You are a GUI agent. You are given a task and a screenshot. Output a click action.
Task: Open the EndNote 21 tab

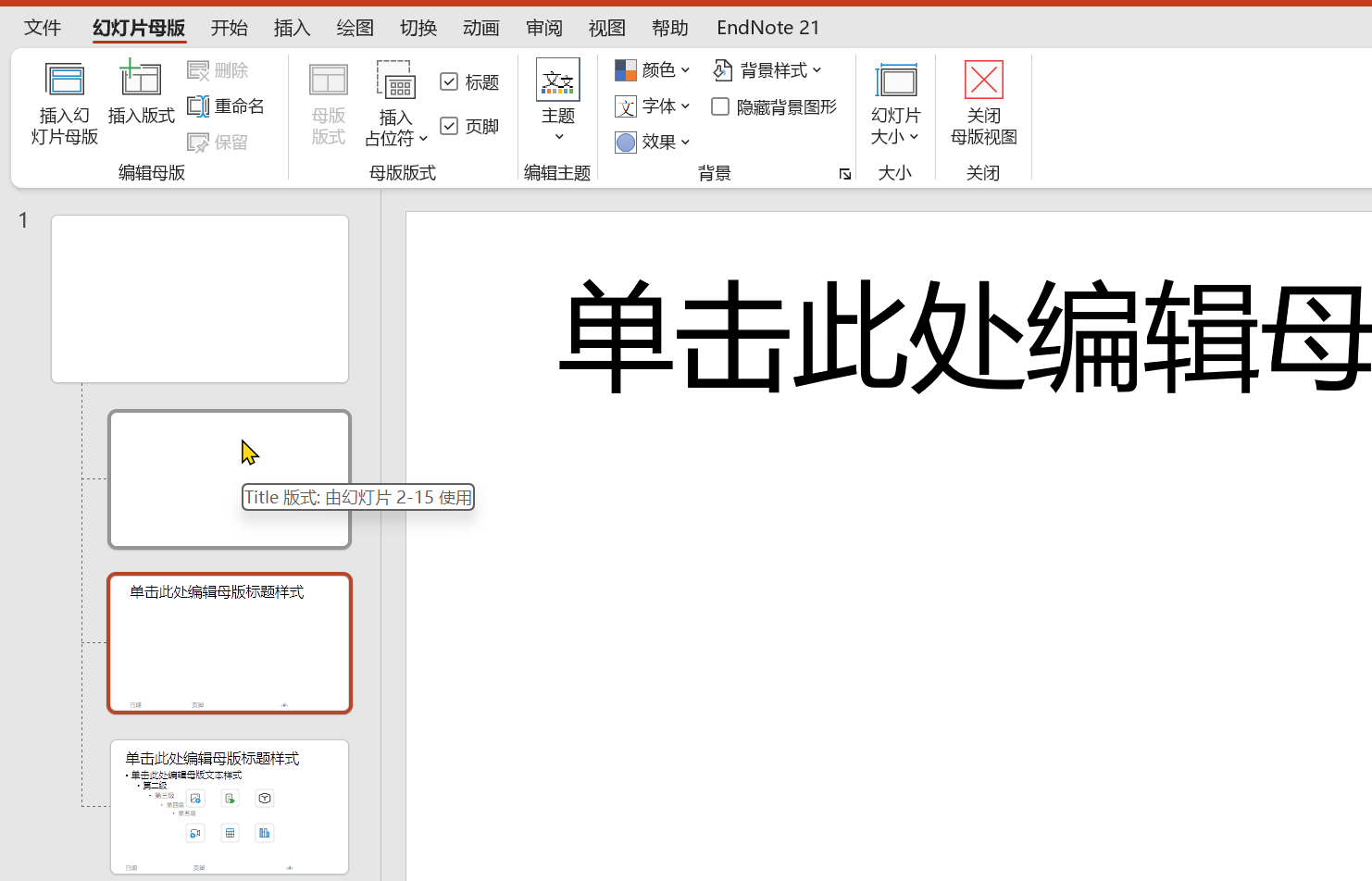click(768, 28)
